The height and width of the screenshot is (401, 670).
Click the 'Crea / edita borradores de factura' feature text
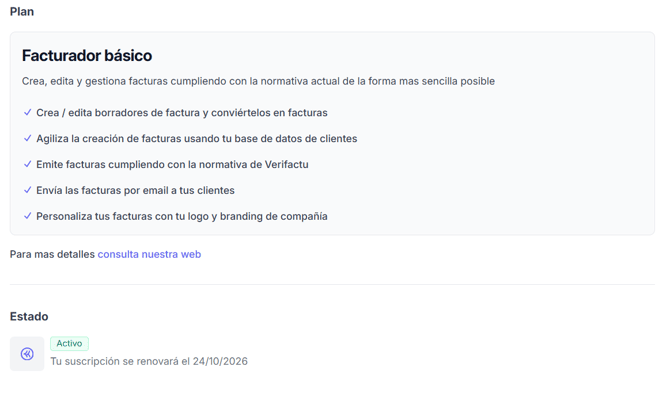tap(181, 113)
